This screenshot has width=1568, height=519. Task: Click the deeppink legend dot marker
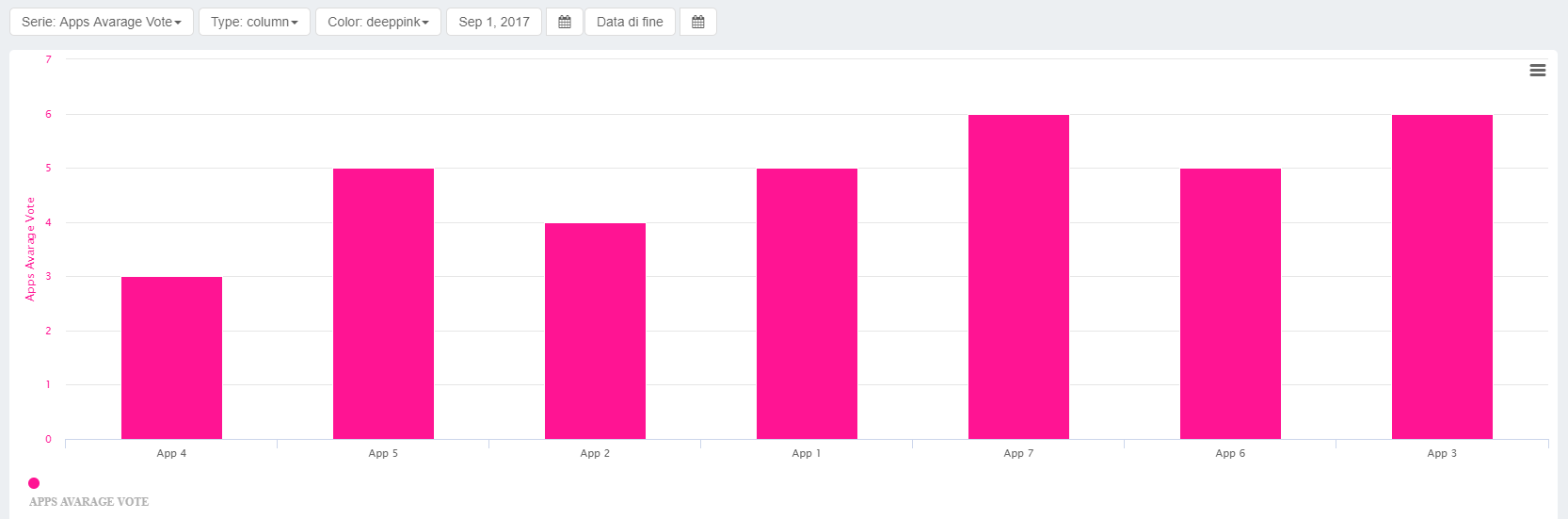click(x=34, y=483)
